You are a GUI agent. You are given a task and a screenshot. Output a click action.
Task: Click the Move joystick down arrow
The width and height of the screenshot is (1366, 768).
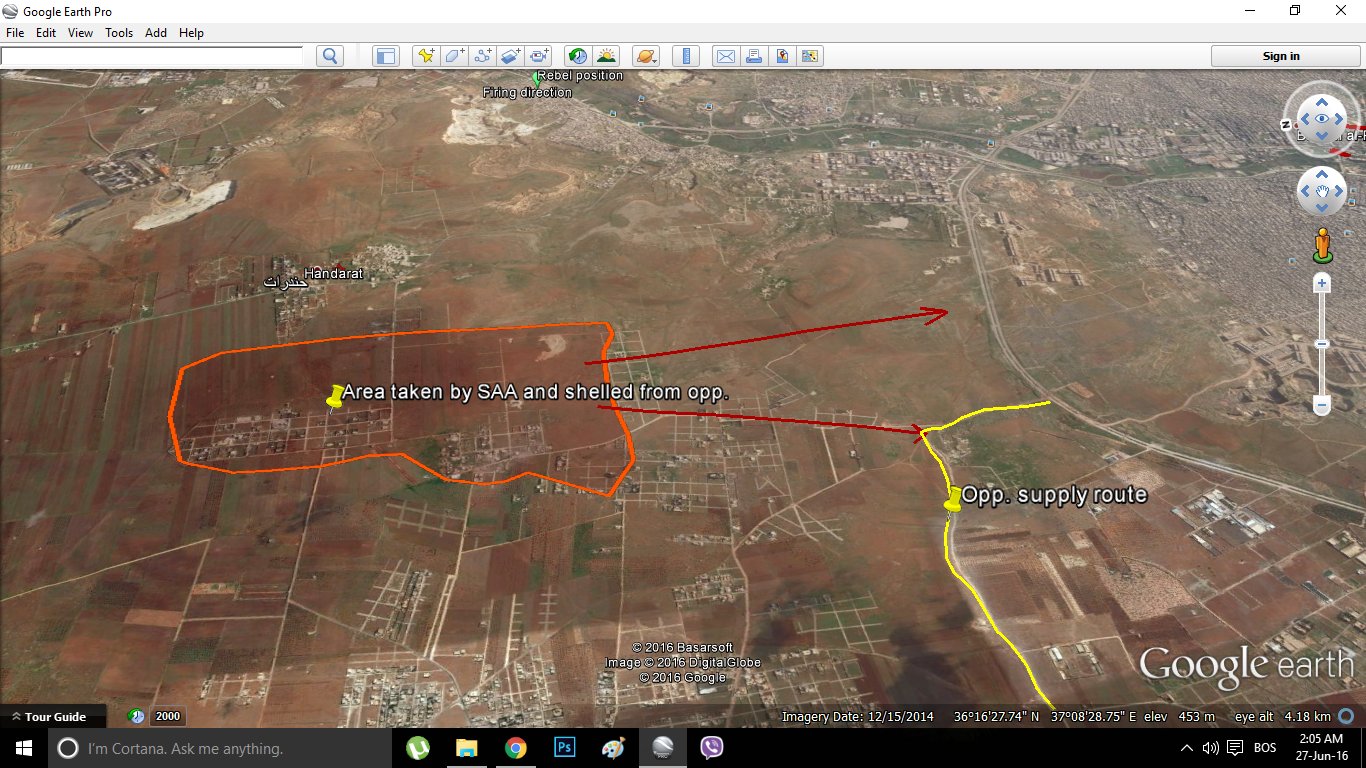click(1322, 208)
